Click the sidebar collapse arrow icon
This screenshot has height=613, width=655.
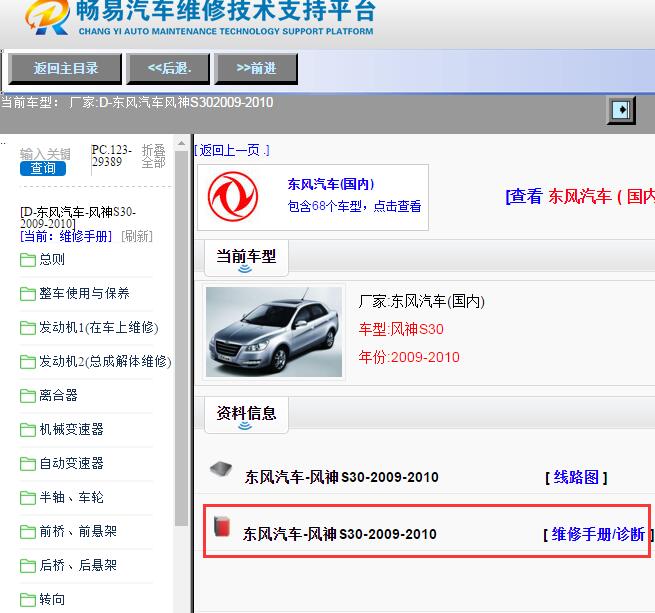(621, 110)
